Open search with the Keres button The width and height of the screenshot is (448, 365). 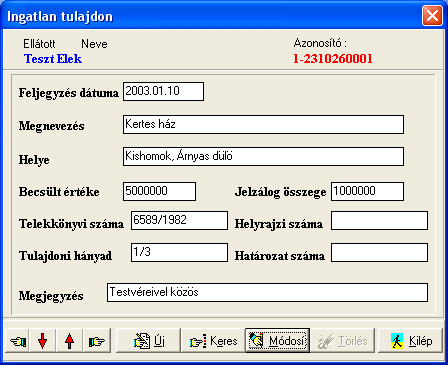(x=213, y=340)
